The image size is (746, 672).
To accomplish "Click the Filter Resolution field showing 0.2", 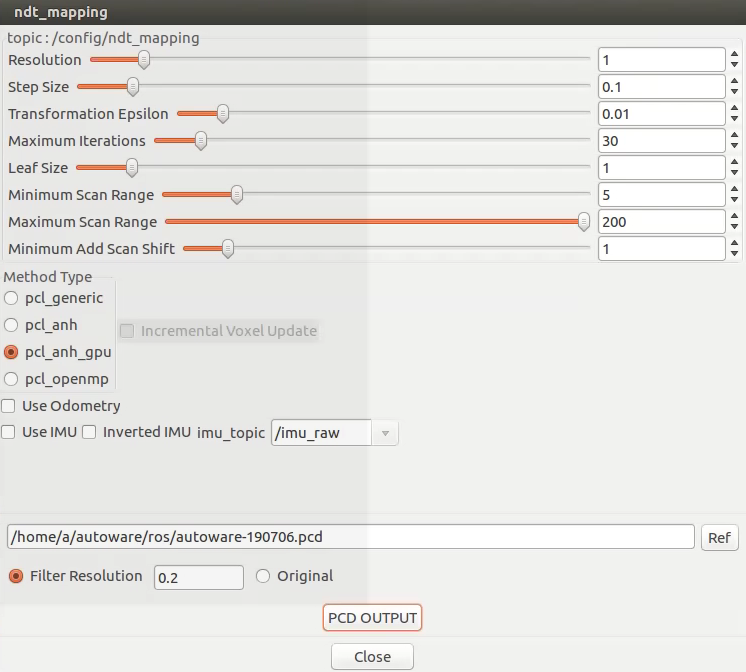I will click(x=199, y=578).
